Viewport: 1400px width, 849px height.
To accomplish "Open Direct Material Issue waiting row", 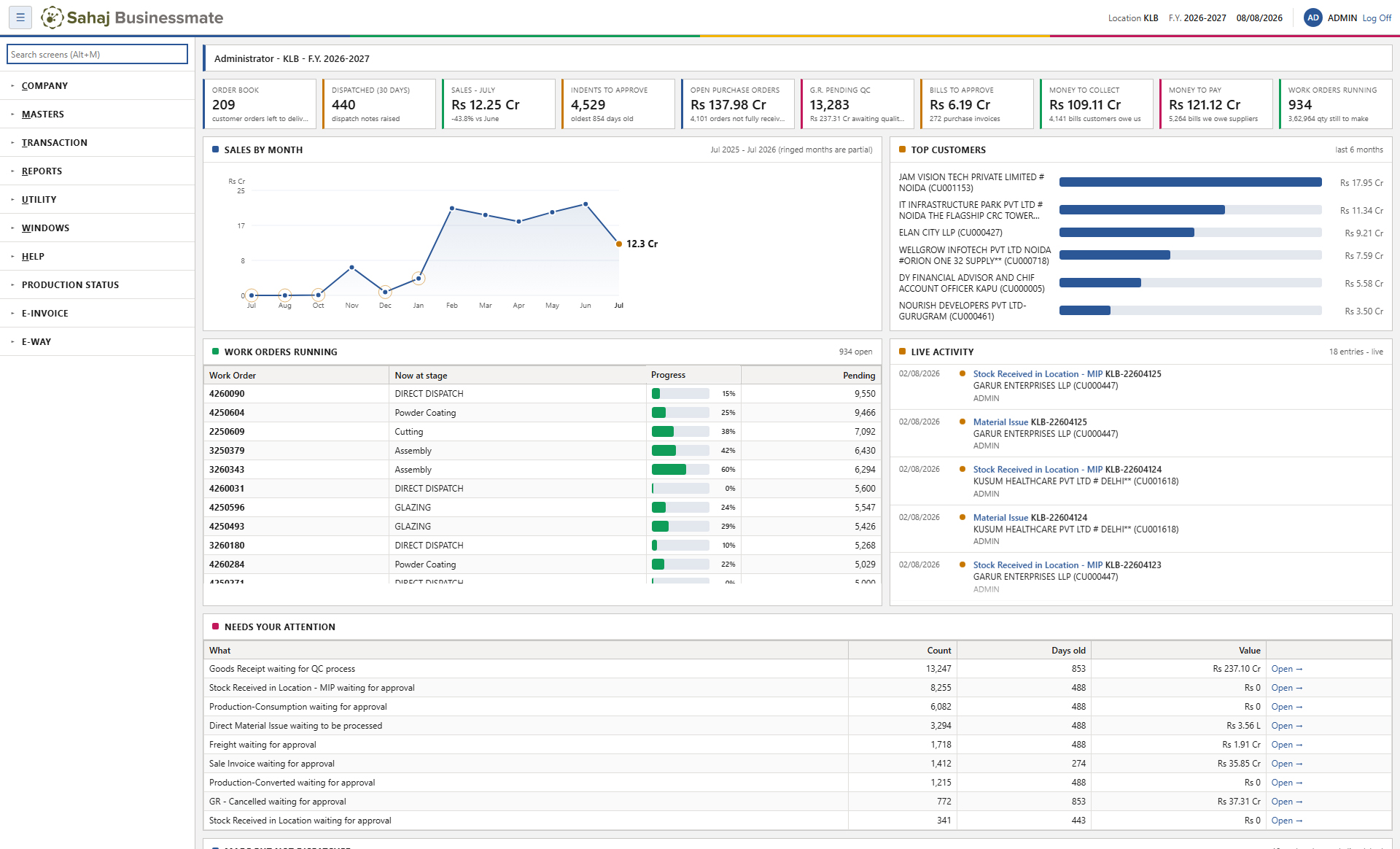I will [797, 726].
